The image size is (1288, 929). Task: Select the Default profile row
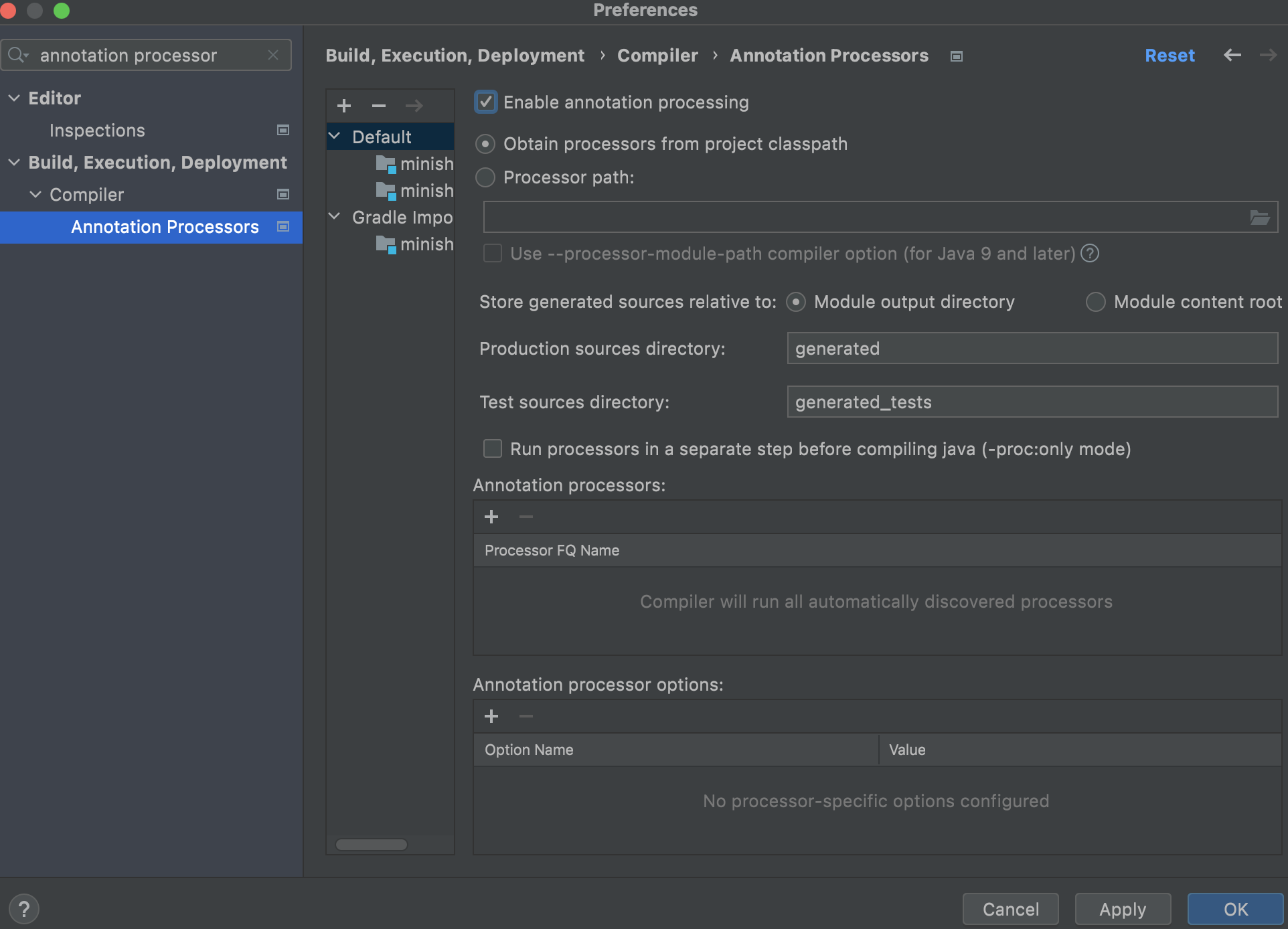coord(390,137)
